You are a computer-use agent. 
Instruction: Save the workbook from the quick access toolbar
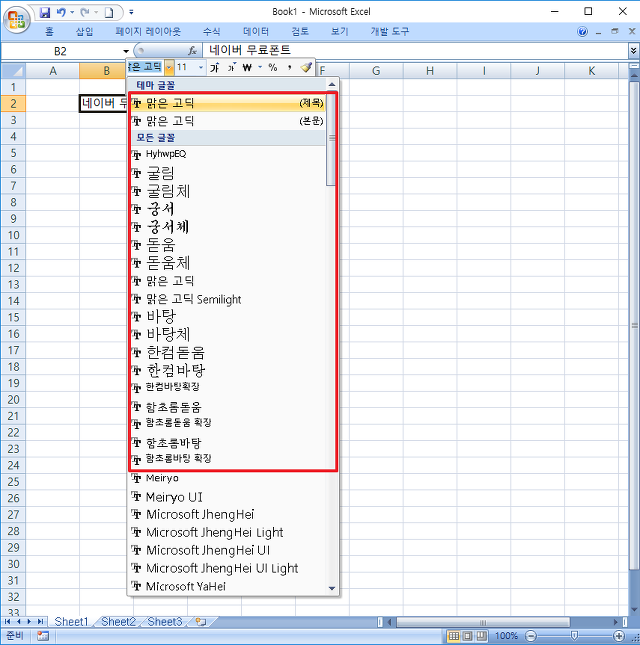(x=44, y=12)
